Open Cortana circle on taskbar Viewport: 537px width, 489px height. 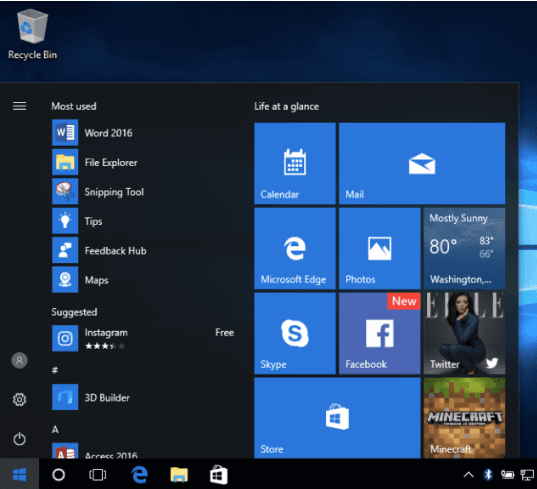coord(58,475)
